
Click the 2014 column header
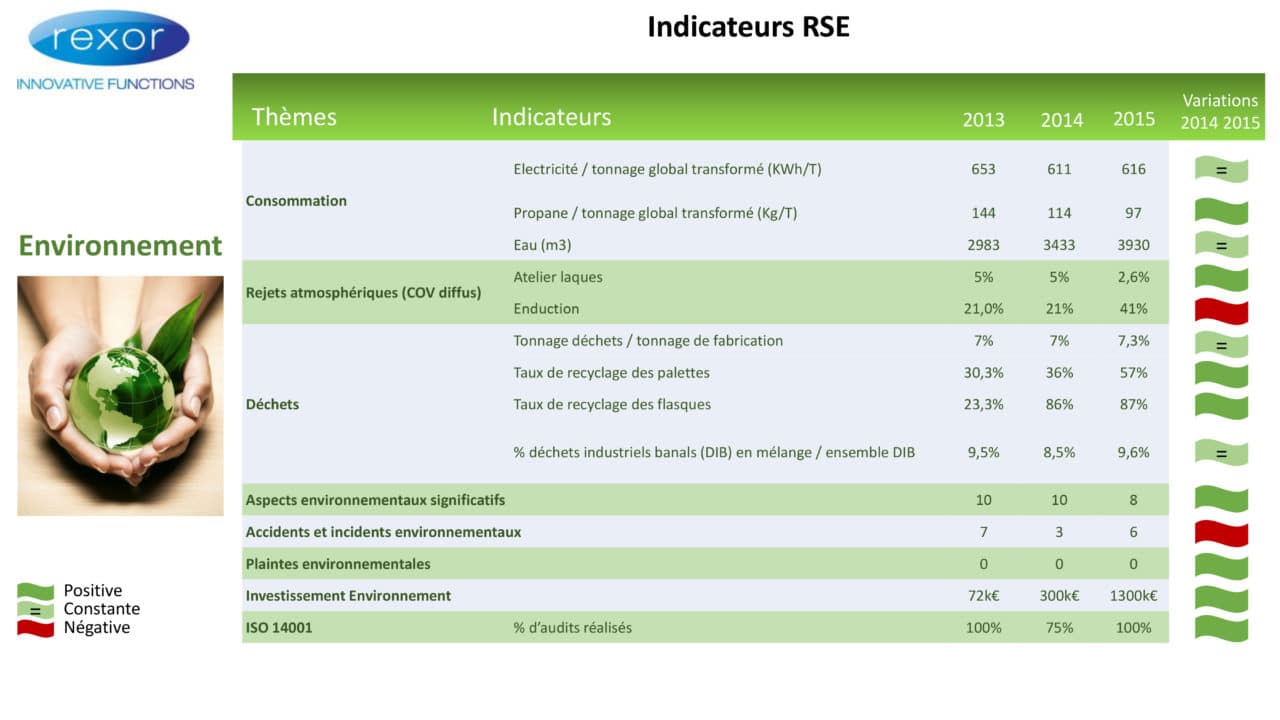pyautogui.click(x=1062, y=120)
